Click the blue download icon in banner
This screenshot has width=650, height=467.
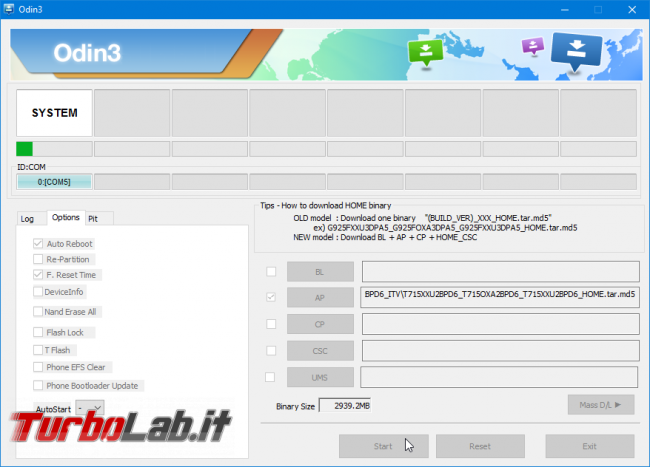pos(576,51)
